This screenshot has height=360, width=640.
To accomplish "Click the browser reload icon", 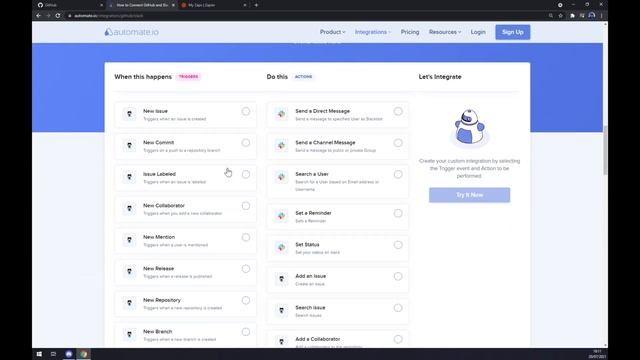I will pos(58,16).
